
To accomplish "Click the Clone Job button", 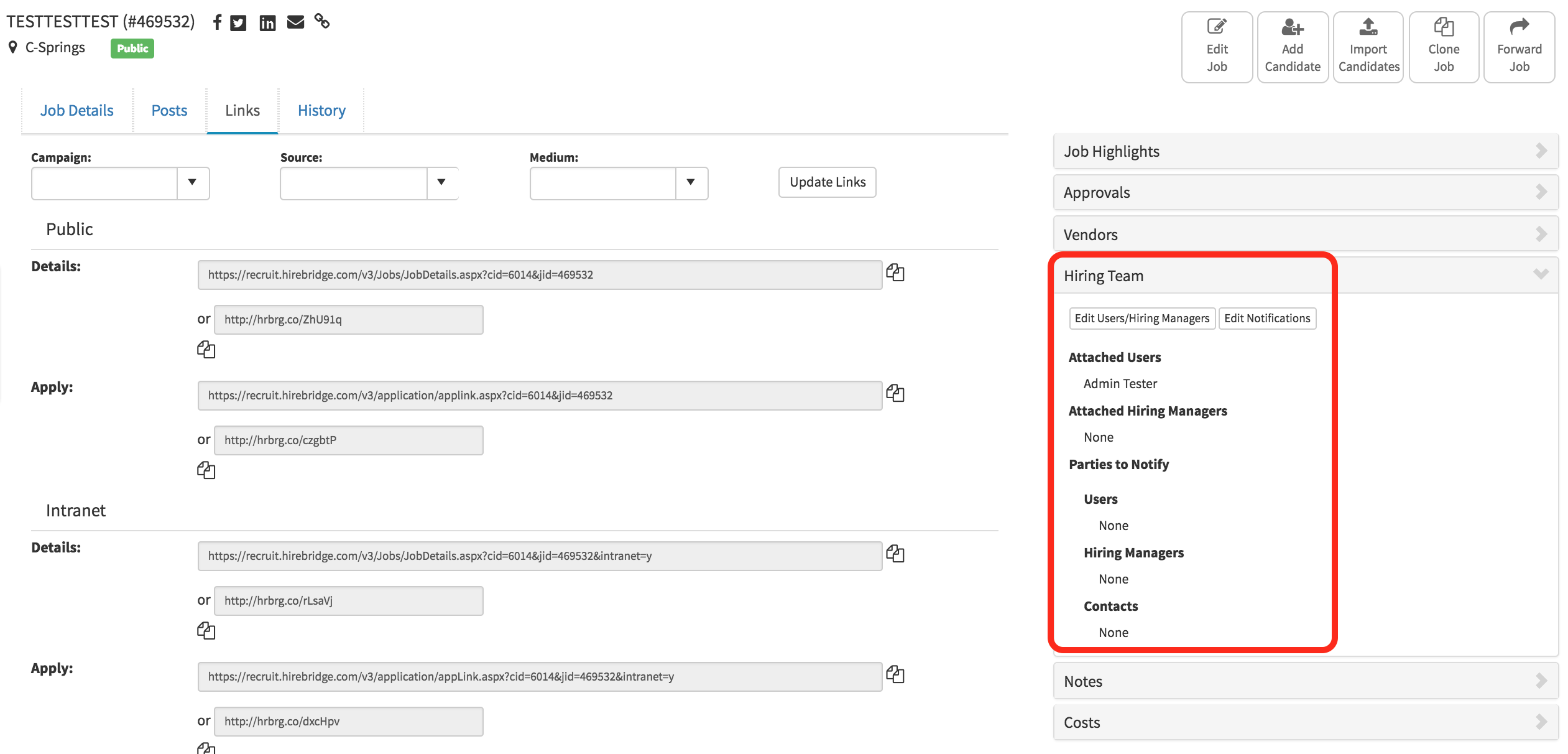I will tap(1443, 47).
